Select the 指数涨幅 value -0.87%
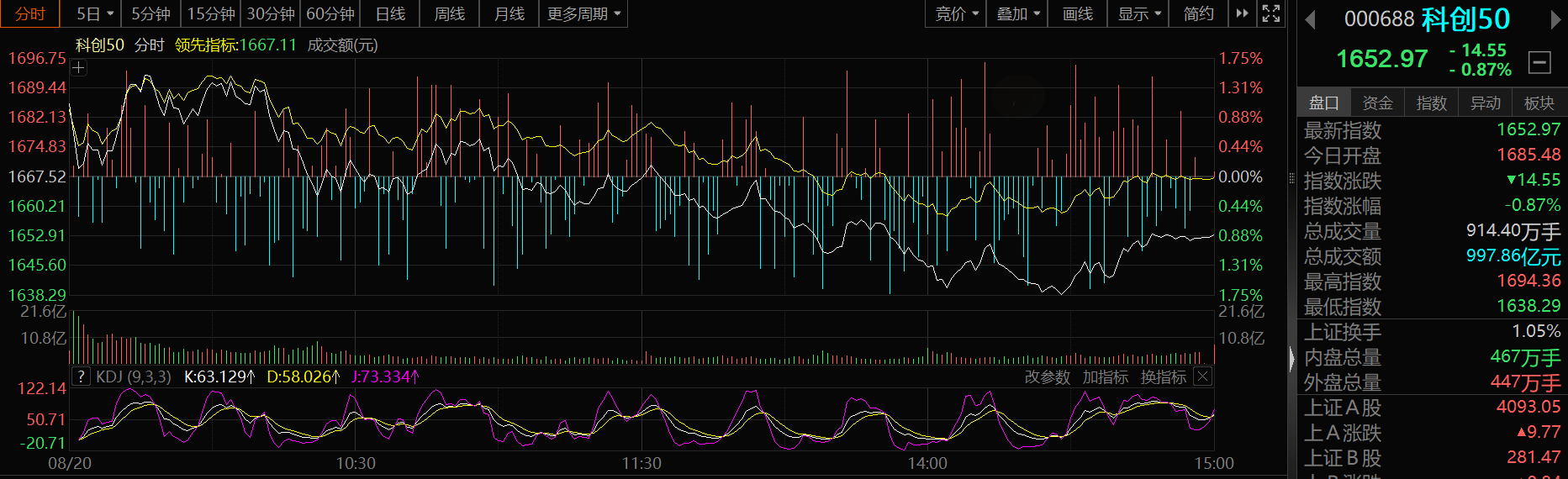 (x=1533, y=205)
